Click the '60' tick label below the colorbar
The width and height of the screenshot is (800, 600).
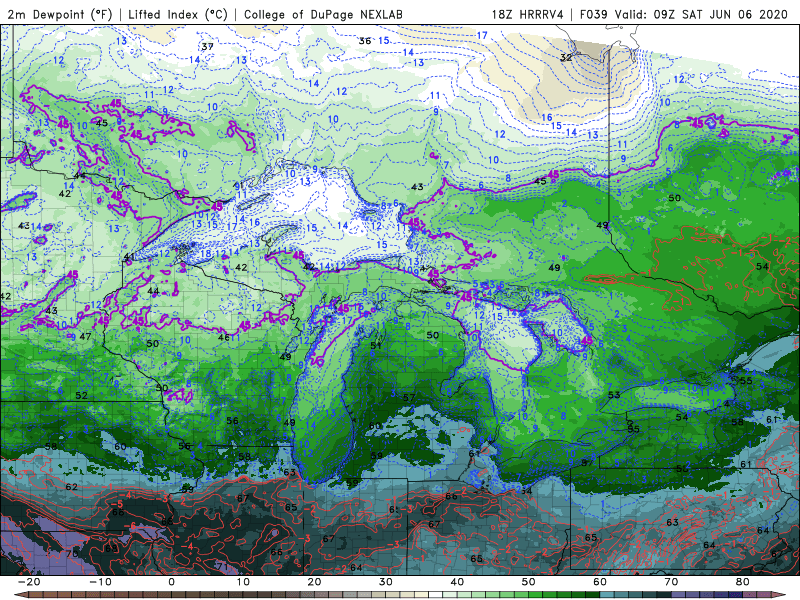(600, 582)
